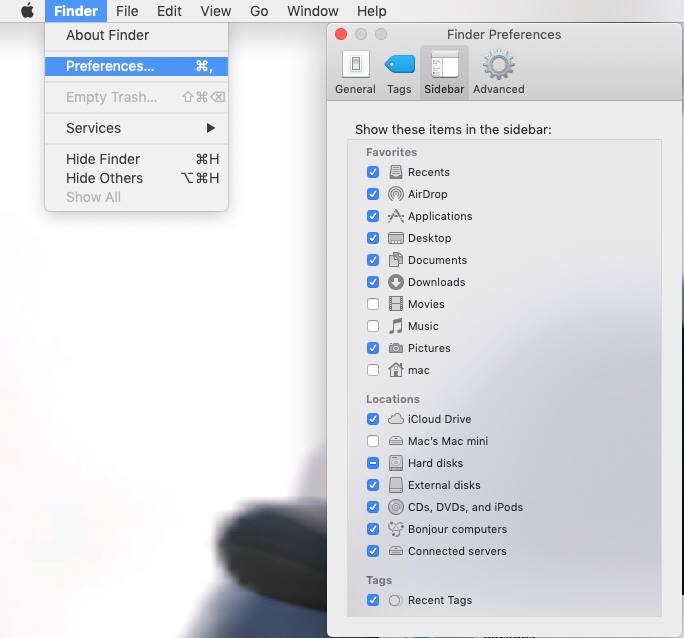Uncheck the Pictures checkbox
Image resolution: width=684 pixels, height=638 pixels.
tap(373, 348)
